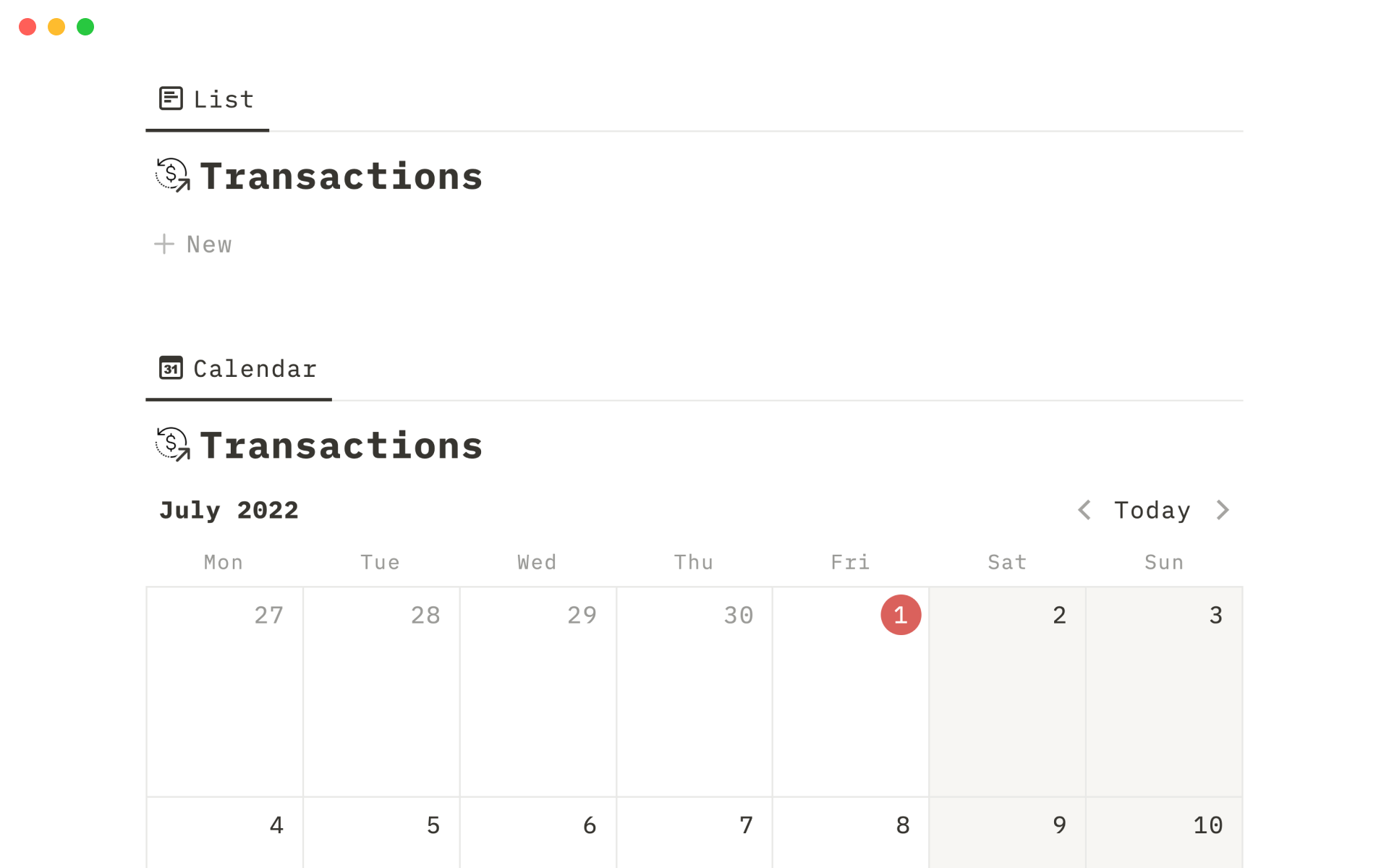Image resolution: width=1389 pixels, height=868 pixels.
Task: Select Saturday July 2 cell
Action: click(1007, 691)
